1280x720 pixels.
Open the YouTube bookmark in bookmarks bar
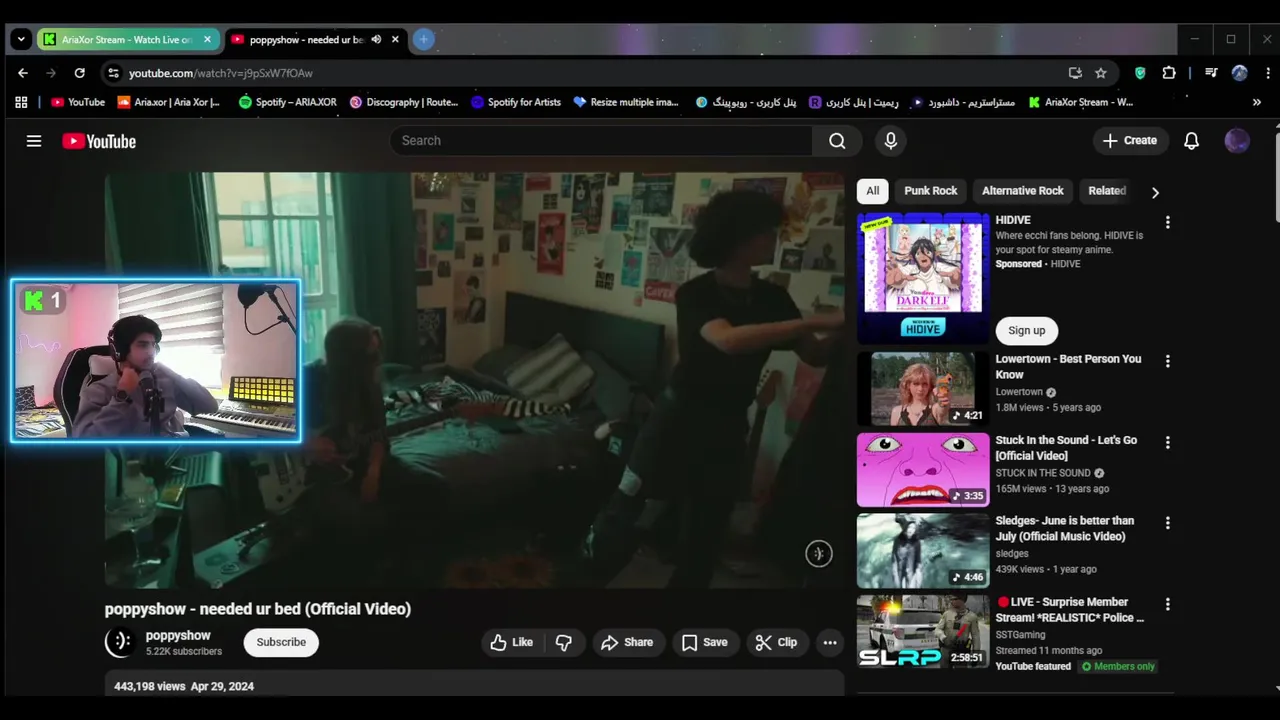78,102
